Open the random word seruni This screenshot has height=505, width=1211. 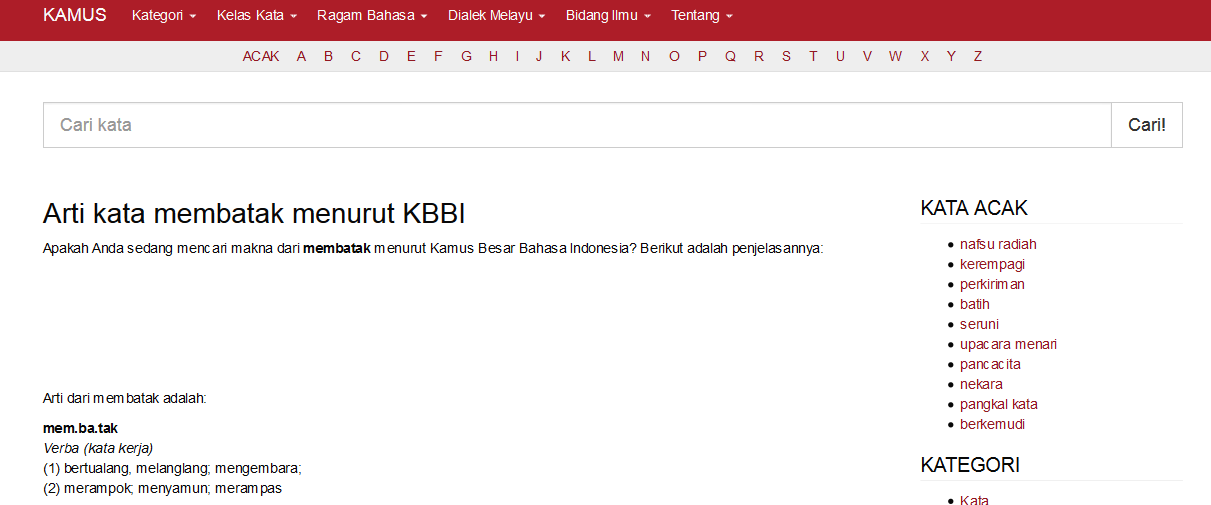(x=979, y=324)
